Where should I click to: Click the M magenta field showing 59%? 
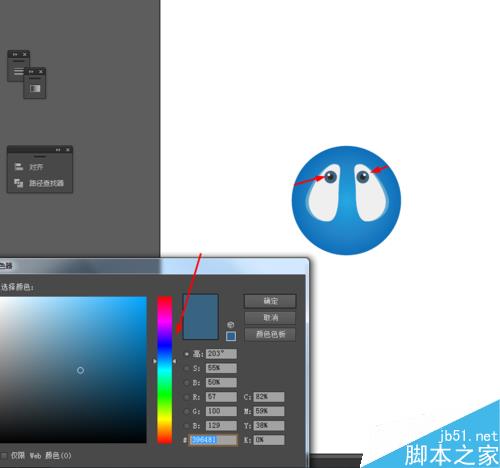(x=269, y=411)
